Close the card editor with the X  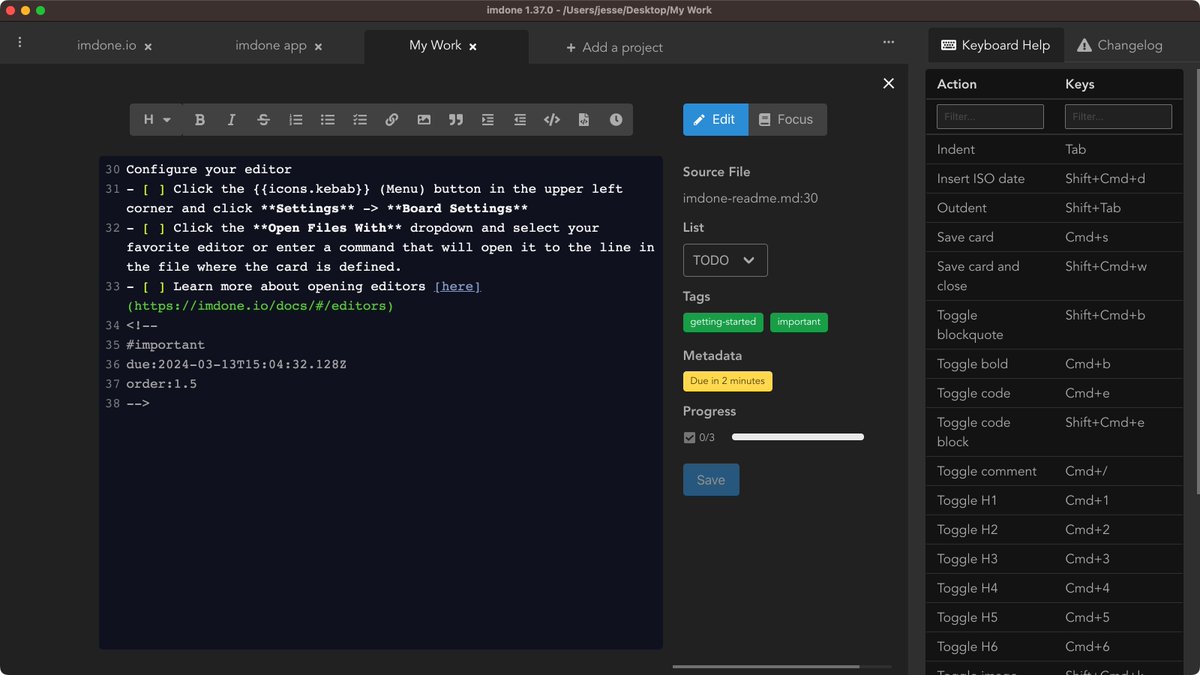pyautogui.click(x=888, y=84)
